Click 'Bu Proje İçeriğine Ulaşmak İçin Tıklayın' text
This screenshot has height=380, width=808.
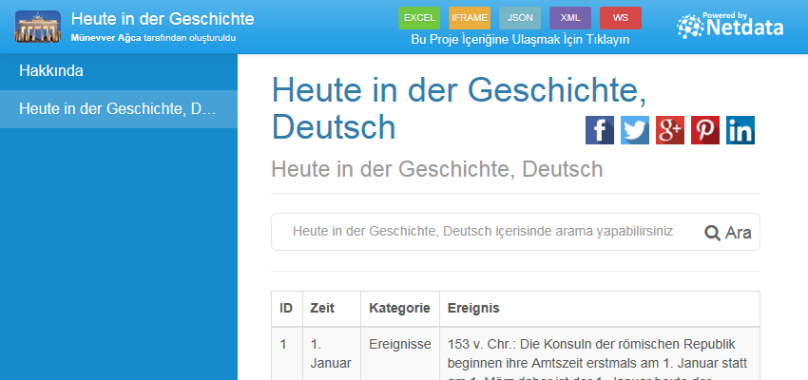pyautogui.click(x=520, y=40)
